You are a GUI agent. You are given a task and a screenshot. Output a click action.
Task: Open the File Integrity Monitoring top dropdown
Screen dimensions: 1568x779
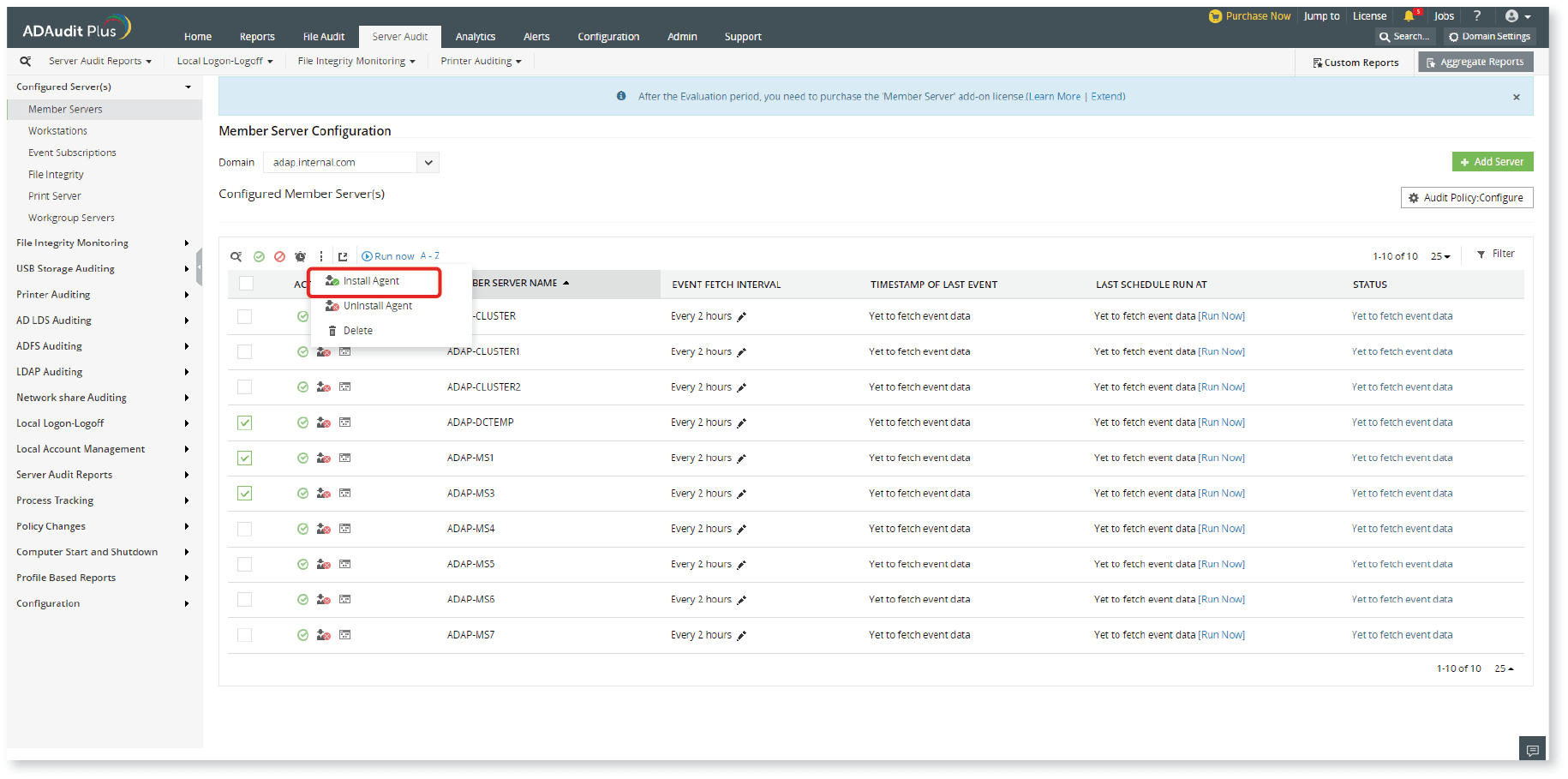[x=356, y=61]
